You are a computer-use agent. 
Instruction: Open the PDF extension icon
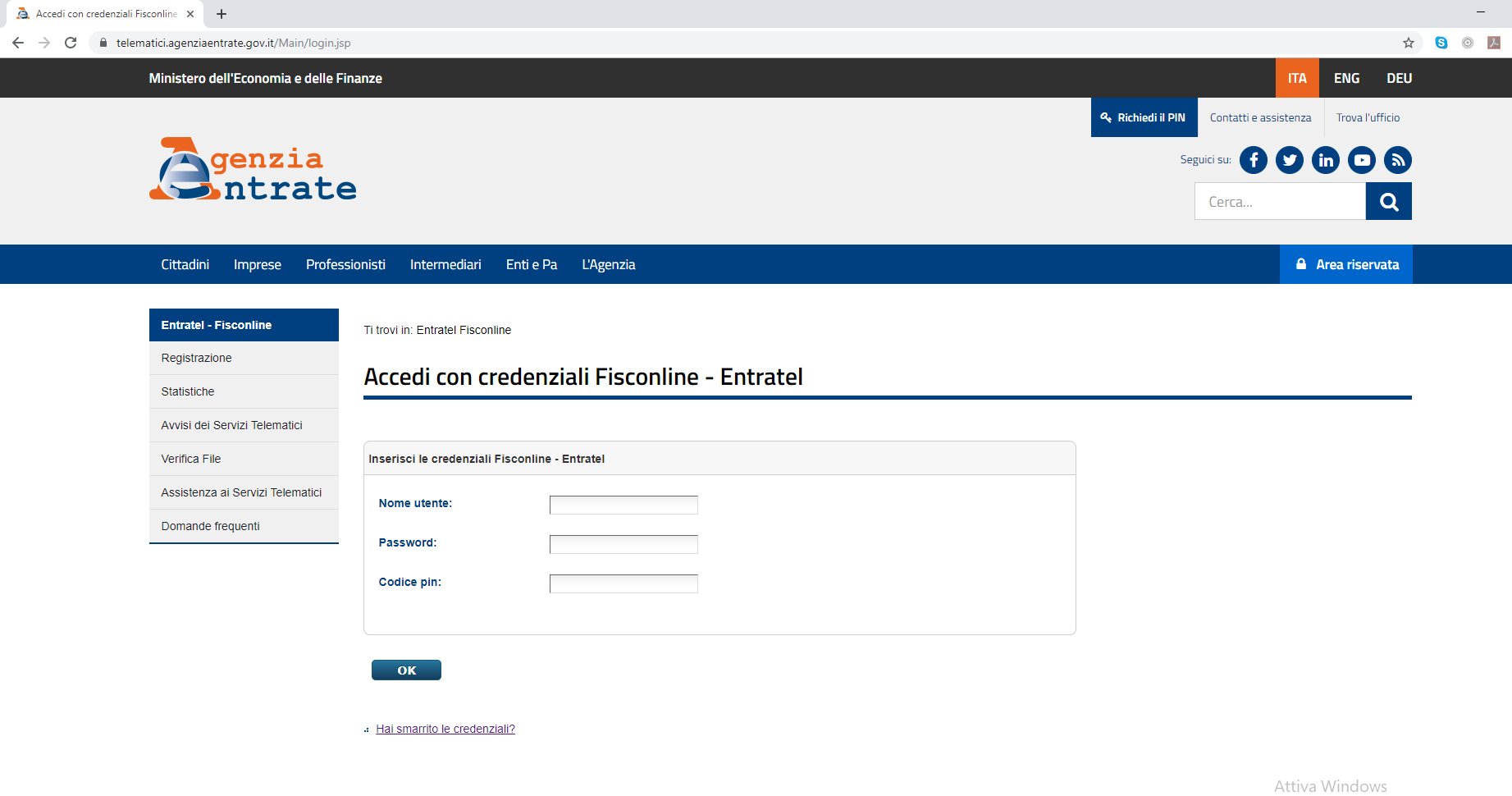coord(1494,43)
